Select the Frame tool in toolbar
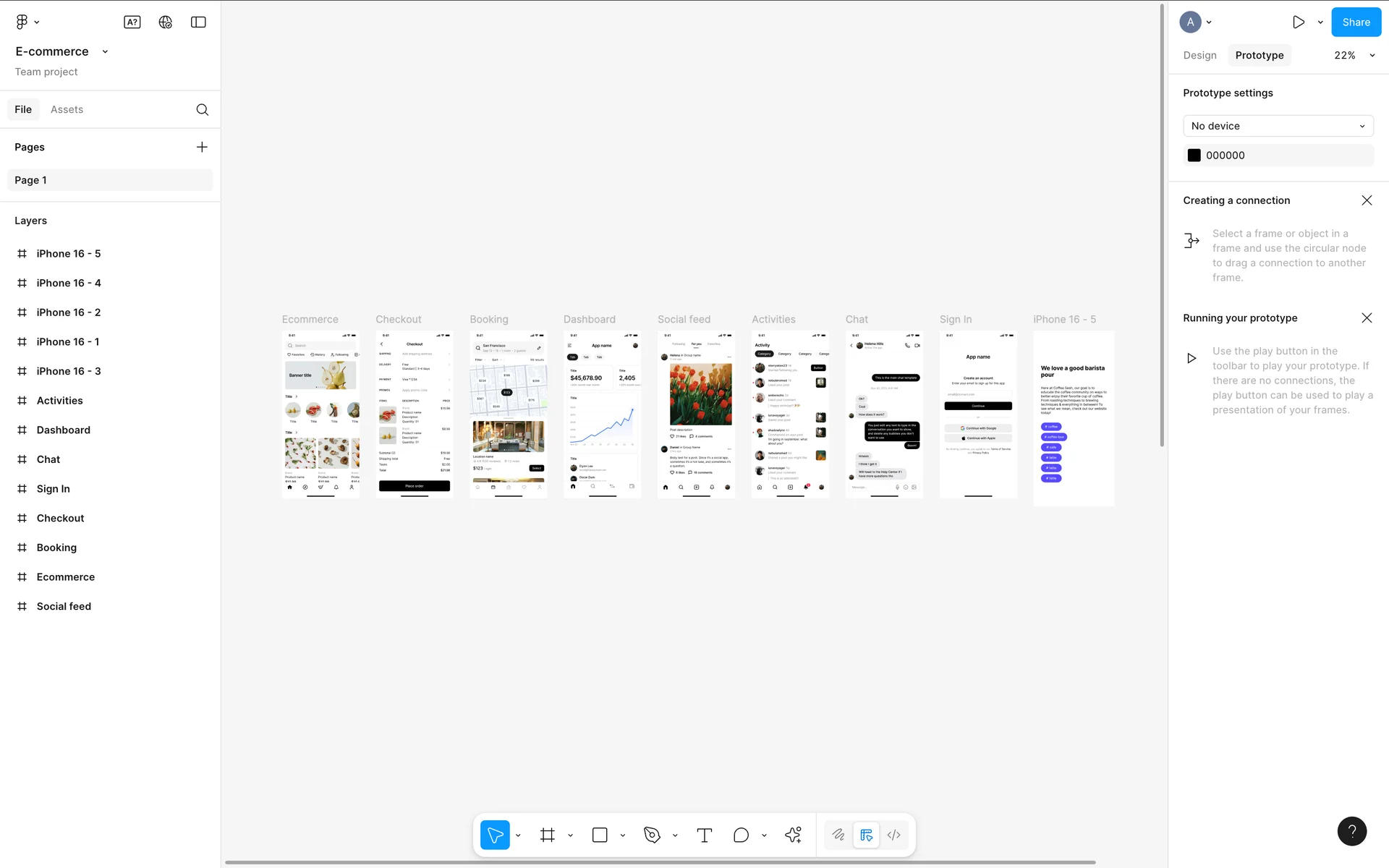This screenshot has height=868, width=1389. tap(548, 835)
